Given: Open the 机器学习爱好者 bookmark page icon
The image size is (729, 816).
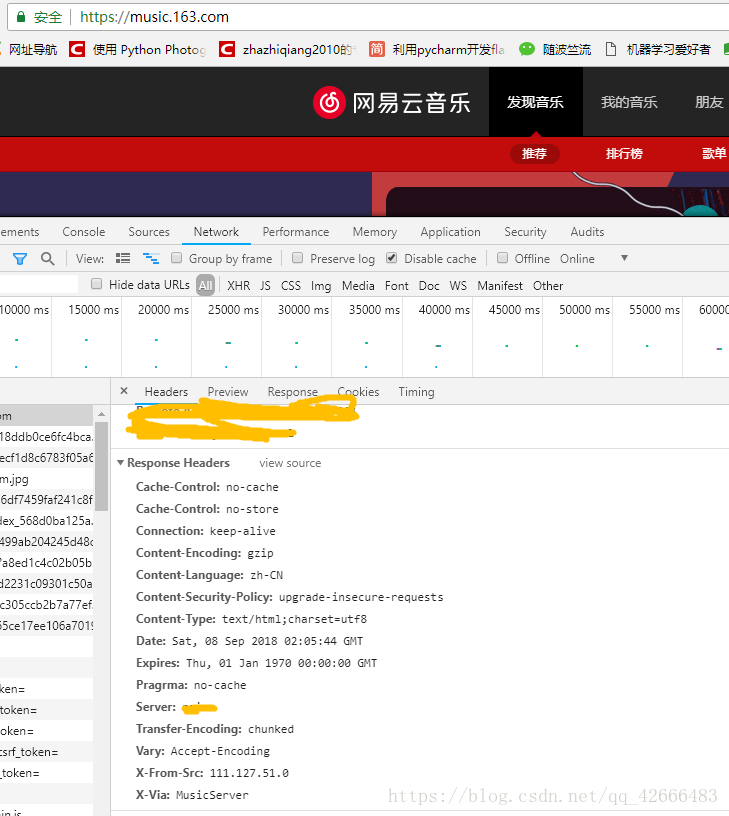Looking at the screenshot, I should click(611, 49).
